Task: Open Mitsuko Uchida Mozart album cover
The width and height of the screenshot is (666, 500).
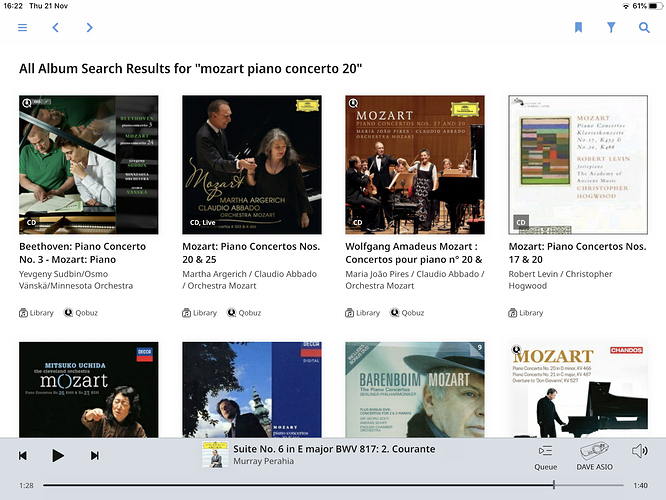Action: 89,390
